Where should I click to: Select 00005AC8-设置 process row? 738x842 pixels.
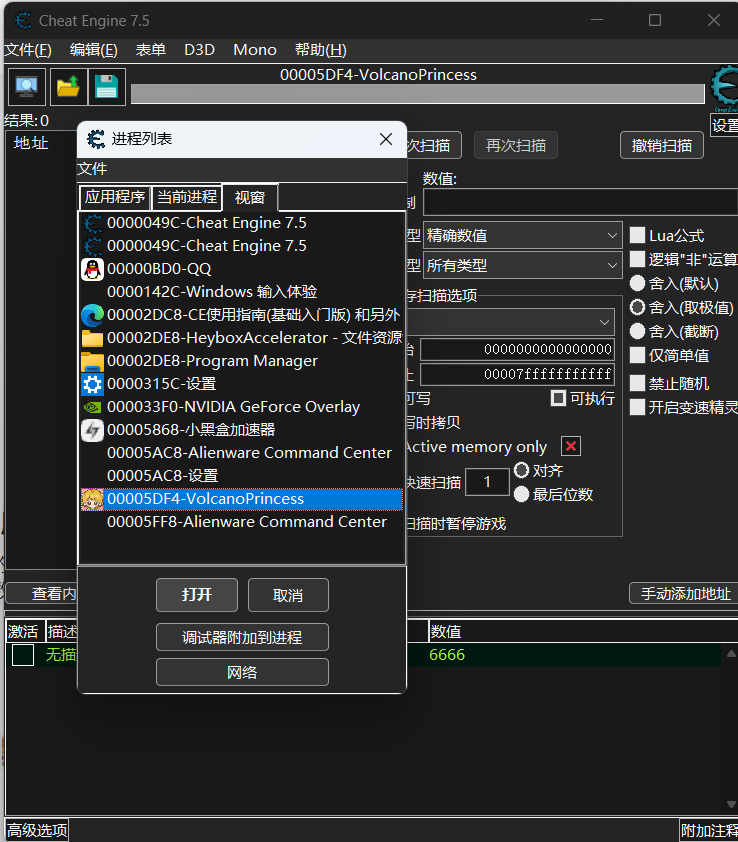(x=241, y=476)
